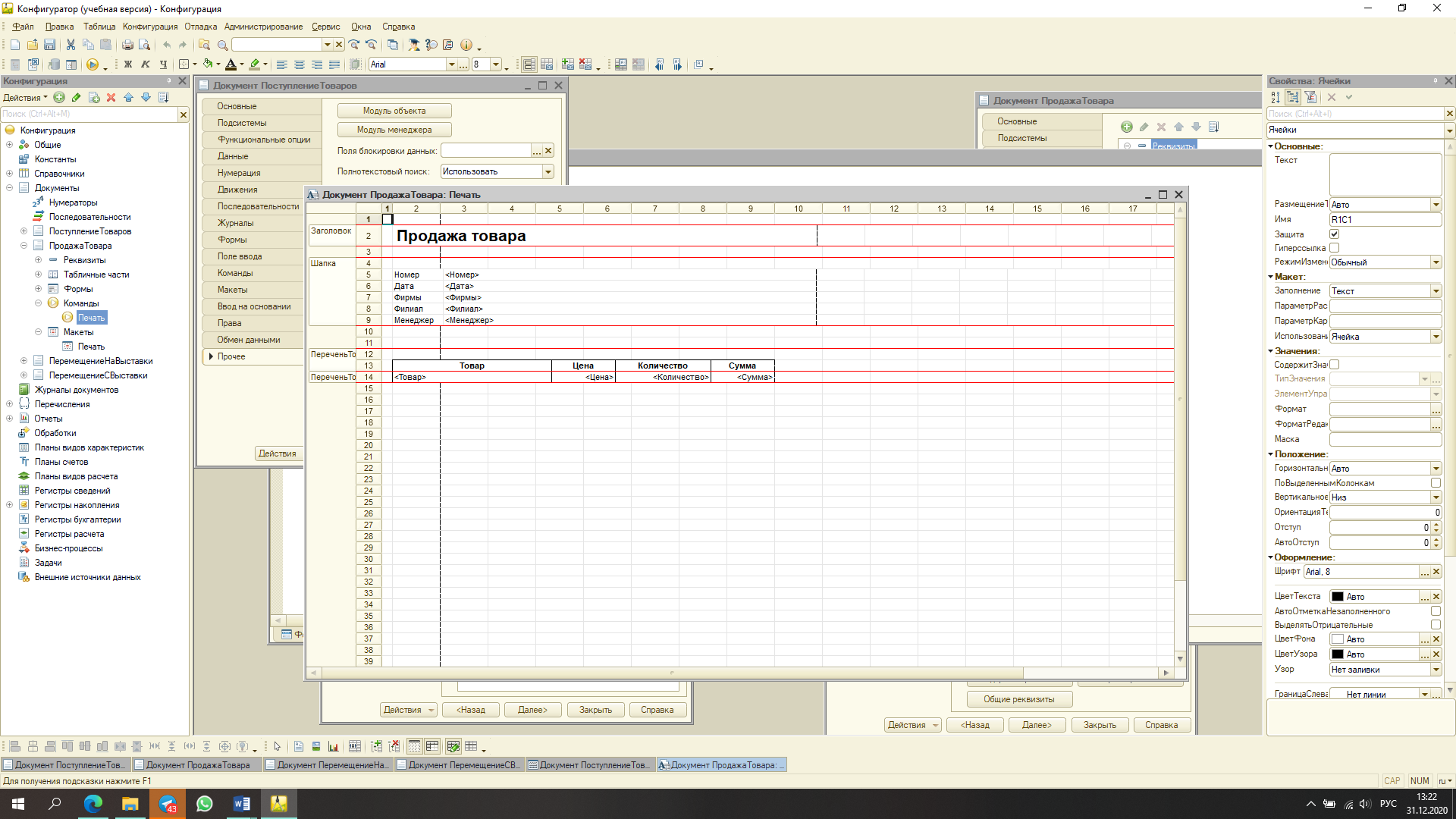Click the Модуль объекта button
The height and width of the screenshot is (819, 1456).
(x=394, y=111)
